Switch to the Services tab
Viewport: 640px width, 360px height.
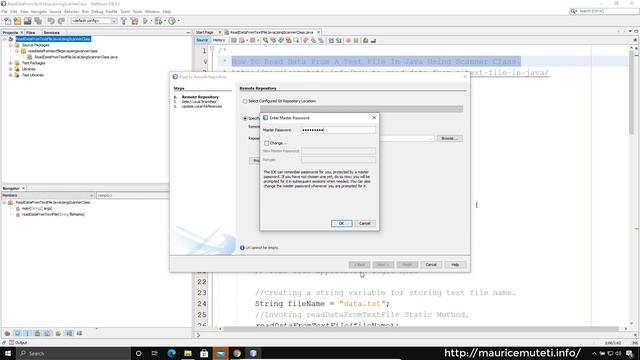pyautogui.click(x=51, y=33)
